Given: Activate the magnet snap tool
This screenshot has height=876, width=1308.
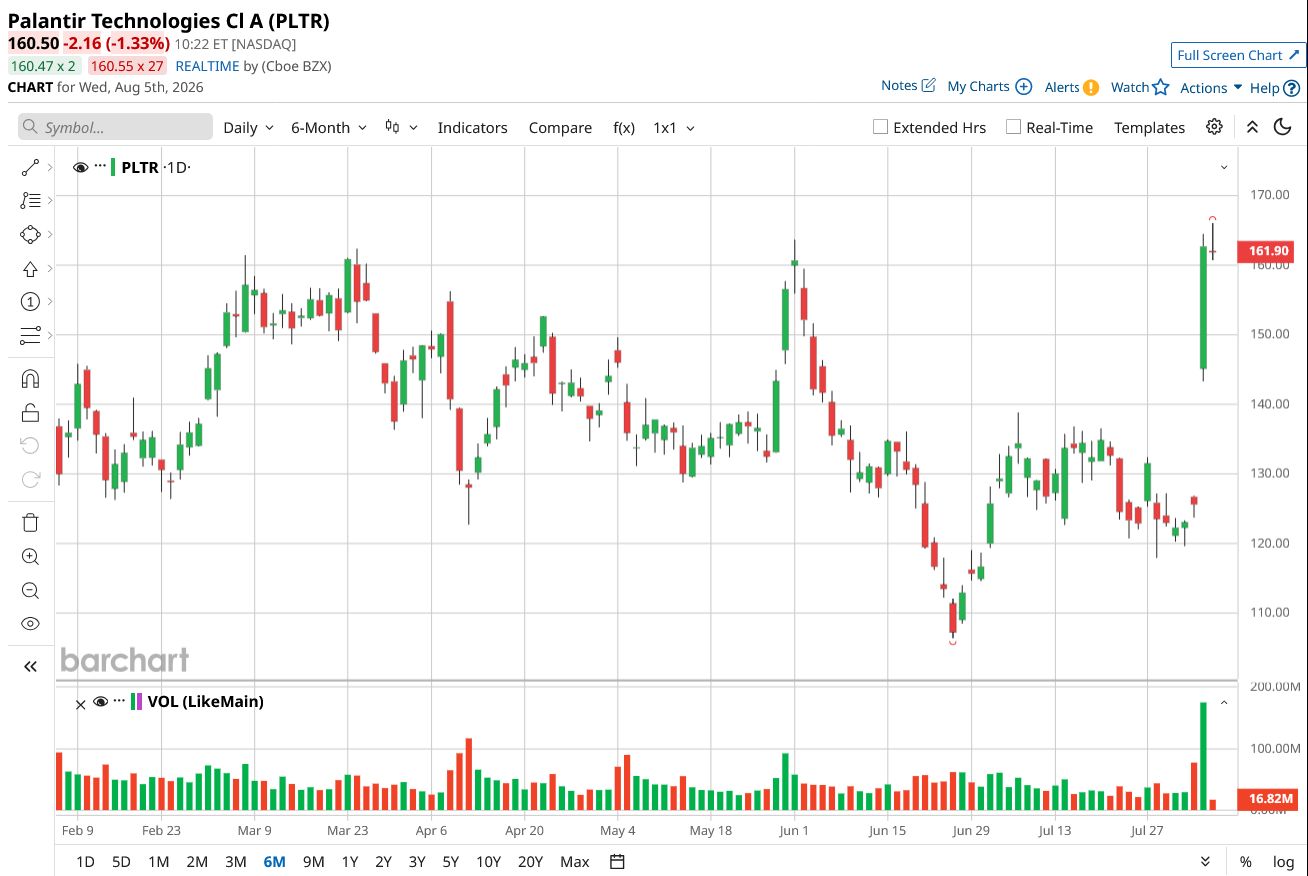Looking at the screenshot, I should (x=30, y=379).
